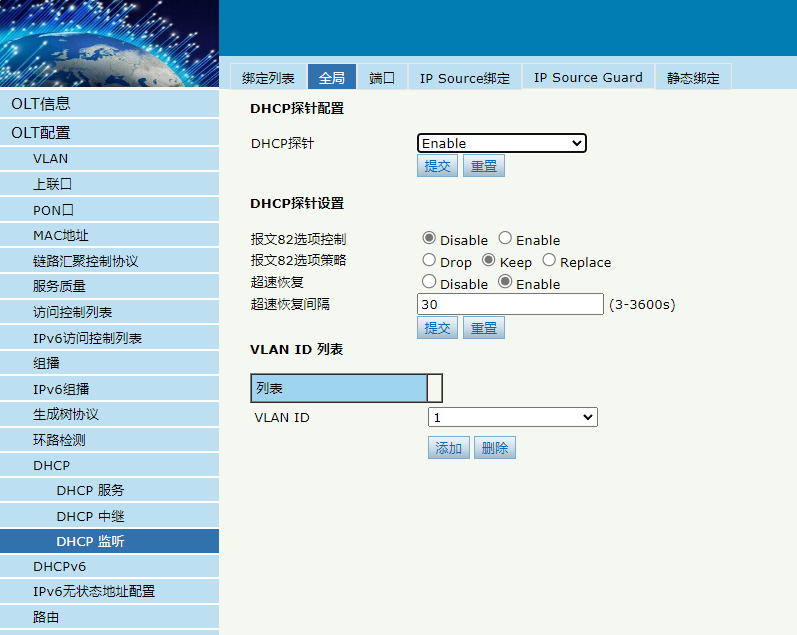Open 上联口 menu item
Viewport: 797px width, 635px height.
click(x=109, y=184)
